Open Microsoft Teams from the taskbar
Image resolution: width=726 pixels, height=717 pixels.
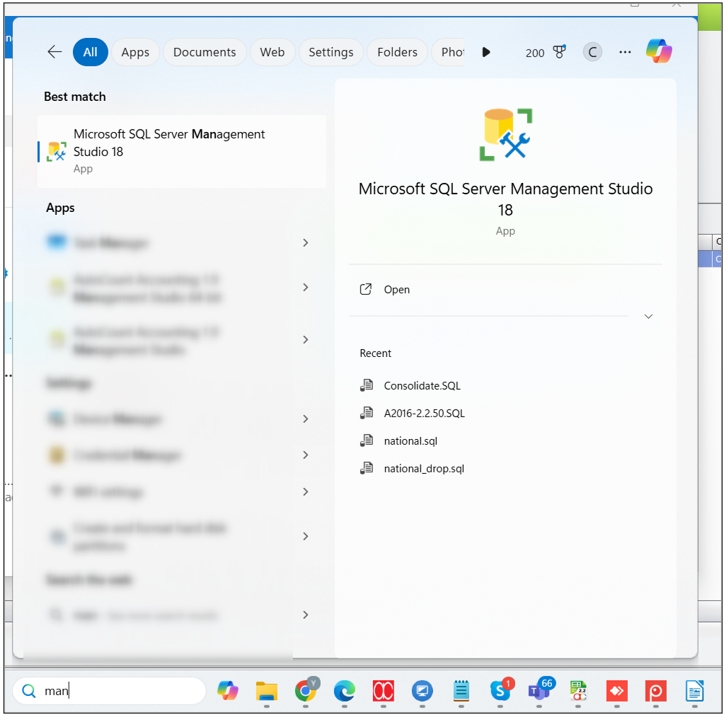click(540, 690)
